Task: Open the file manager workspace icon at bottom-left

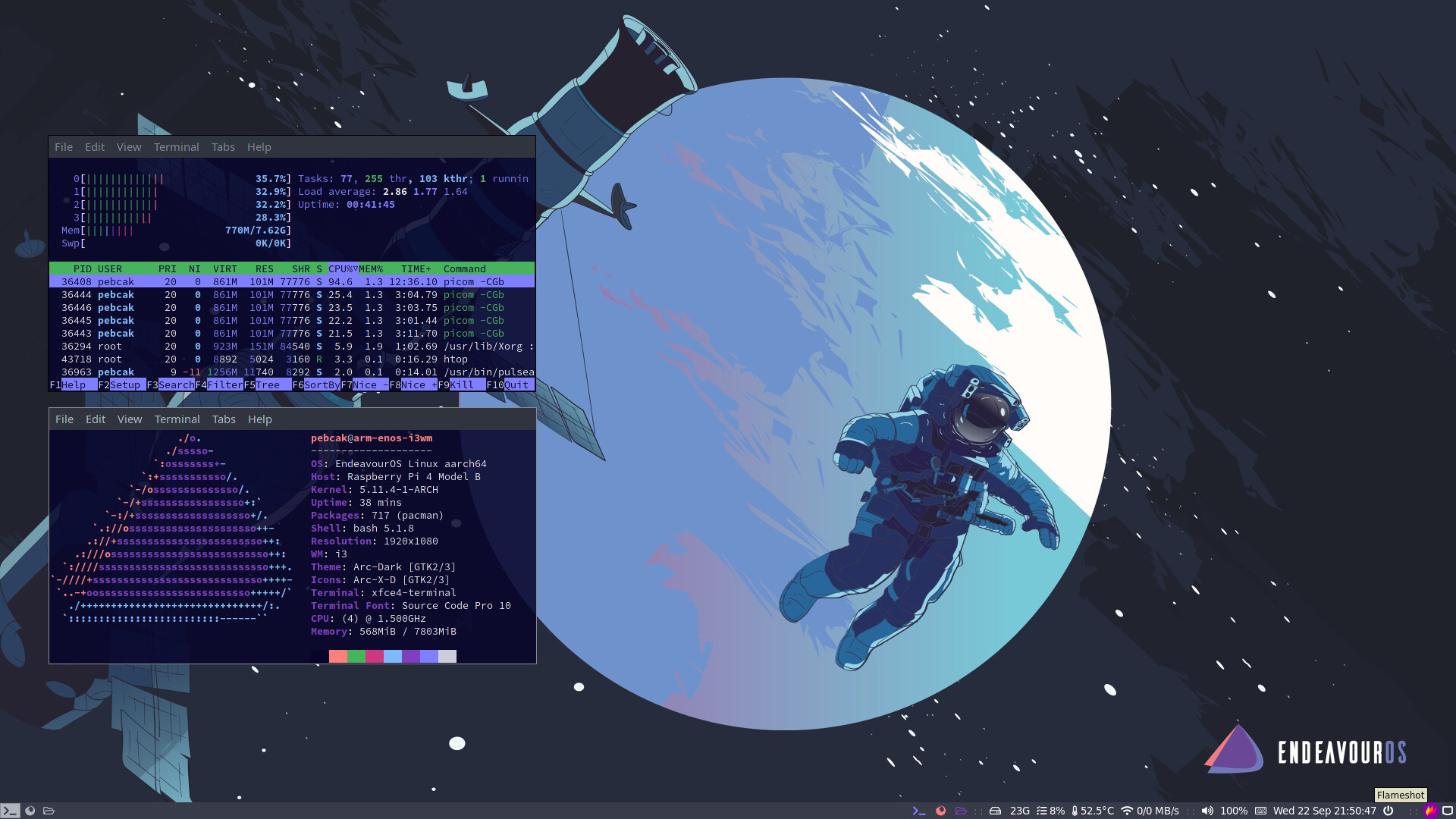Action: [49, 811]
